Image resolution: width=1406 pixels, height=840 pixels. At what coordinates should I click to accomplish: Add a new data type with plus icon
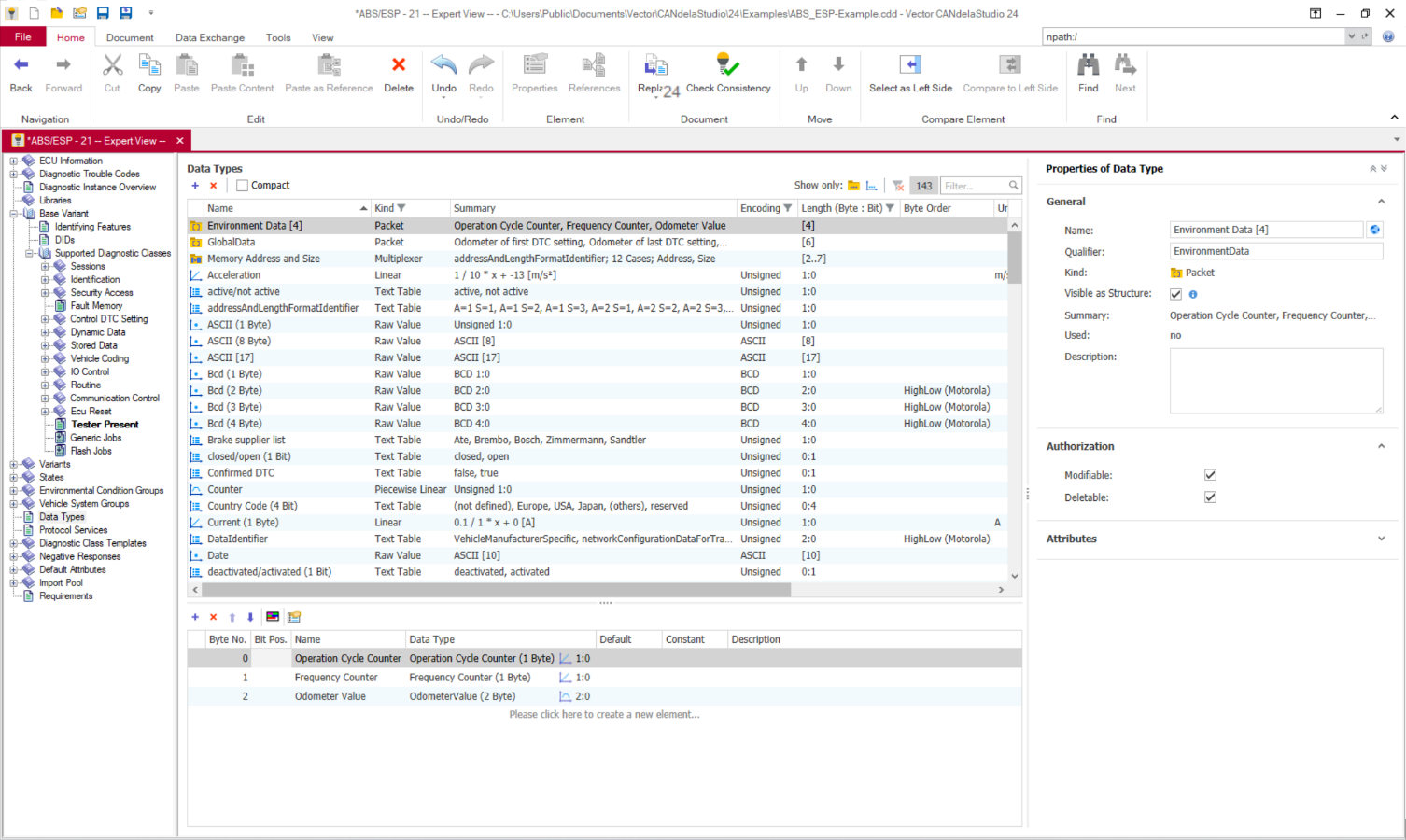(195, 186)
